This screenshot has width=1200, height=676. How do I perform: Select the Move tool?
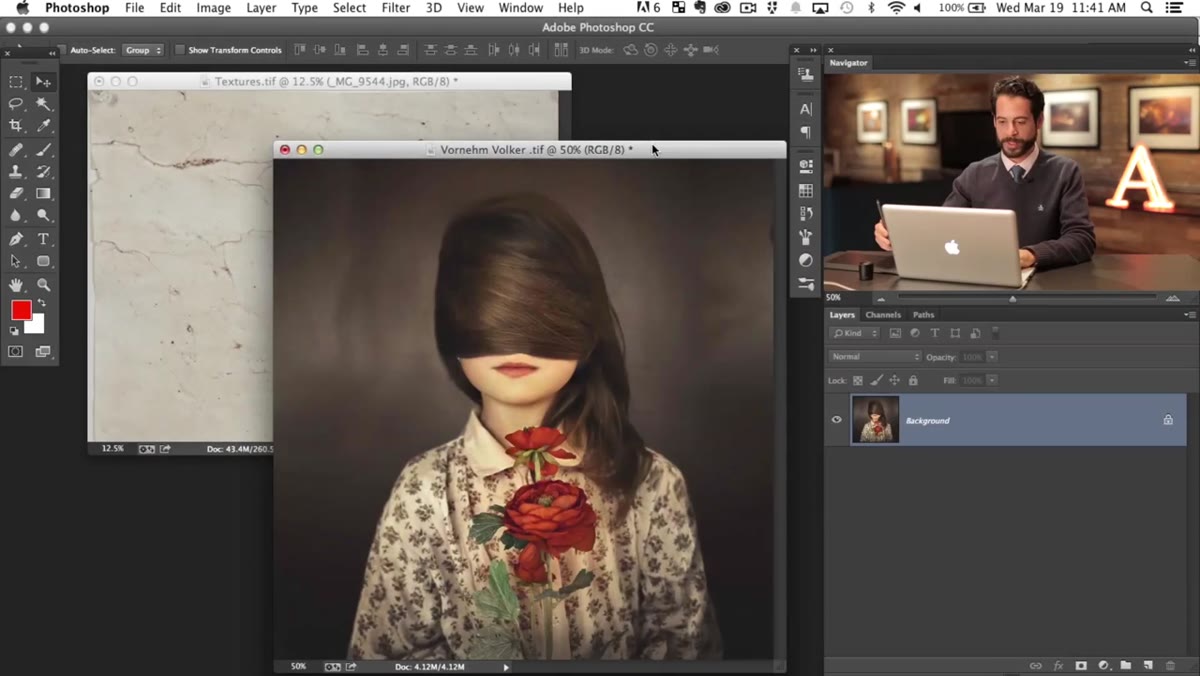click(43, 82)
